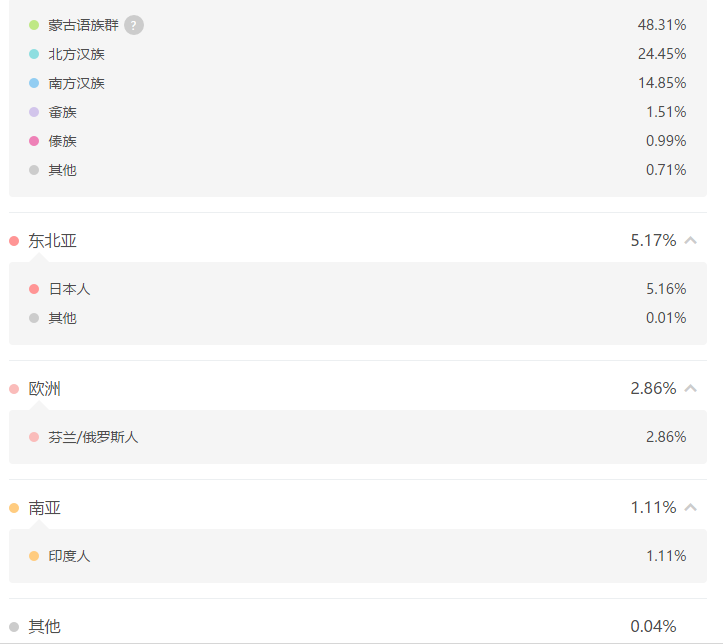Click the 48.31% value for 蒙古语族群
723x644 pixels.
[x=662, y=25]
